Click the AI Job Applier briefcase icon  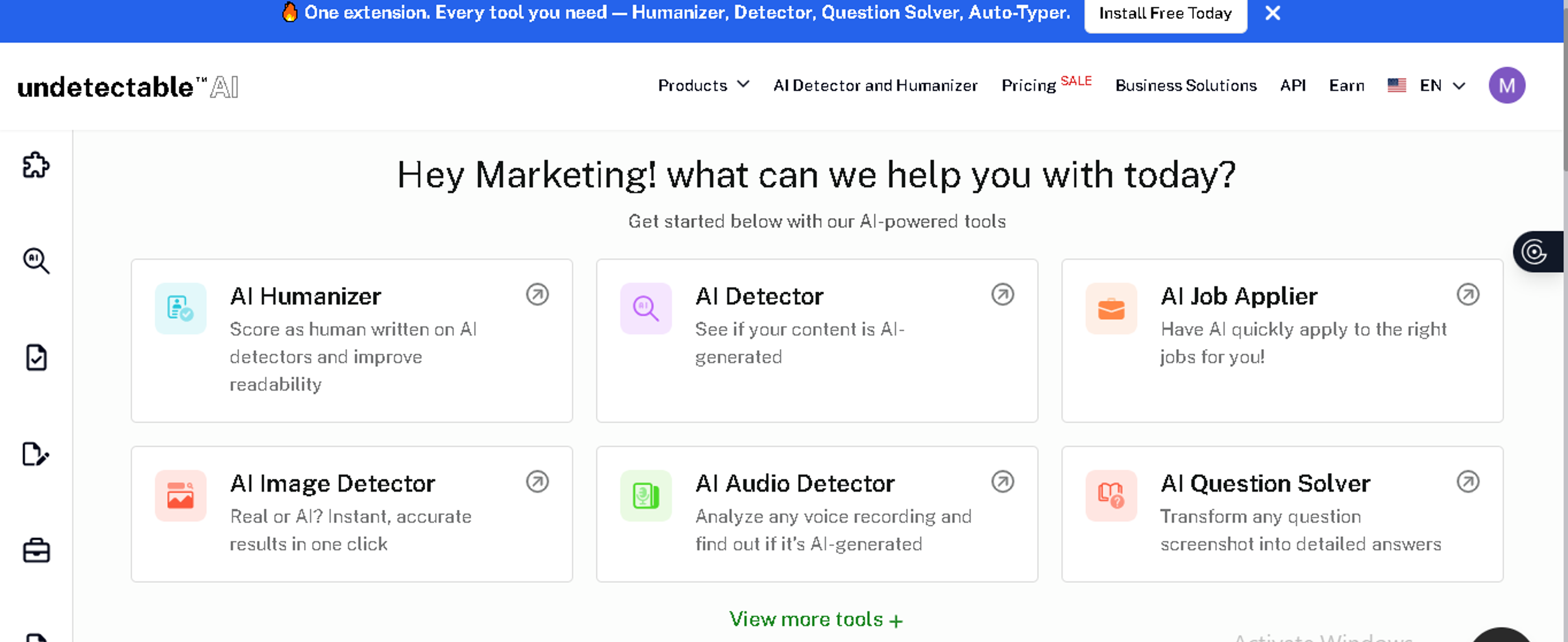1111,309
